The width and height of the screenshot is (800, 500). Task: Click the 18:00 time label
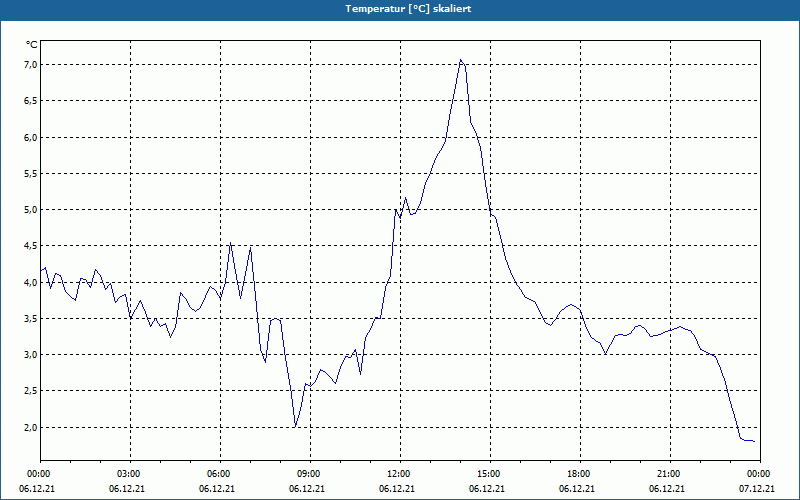[x=580, y=474]
